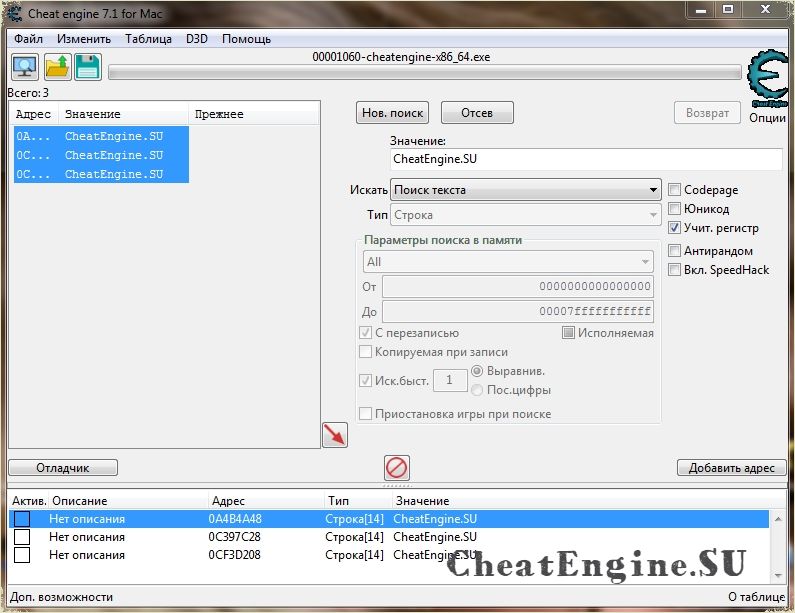Screen dimensions: 795x613
Task: Click the Нов. поиск button
Action: pos(392,113)
